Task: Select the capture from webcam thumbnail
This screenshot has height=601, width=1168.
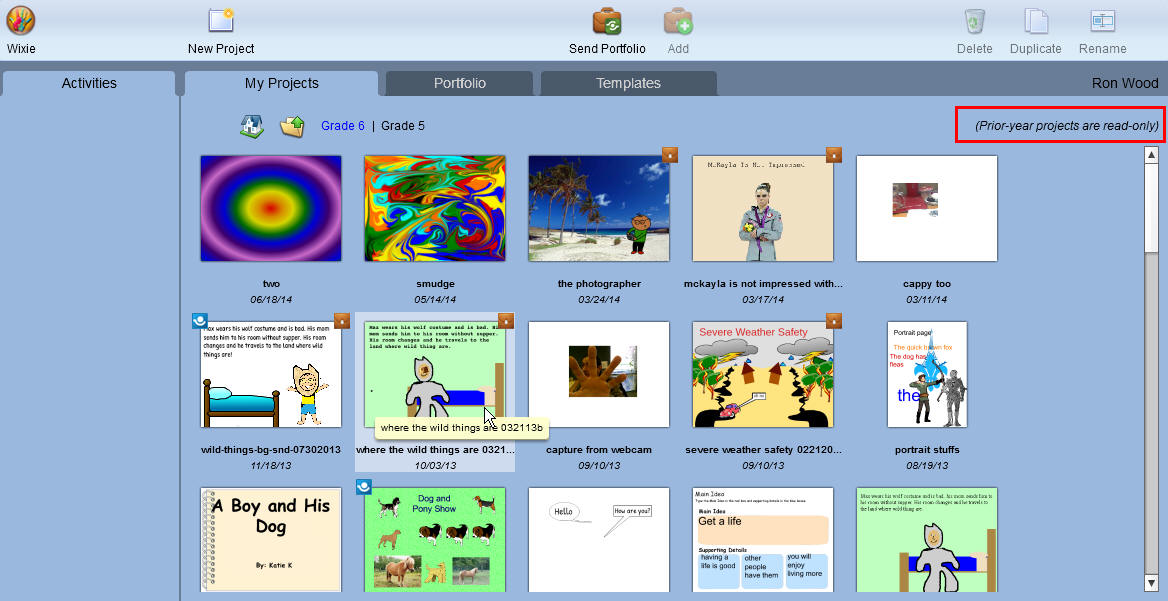Action: [x=599, y=375]
